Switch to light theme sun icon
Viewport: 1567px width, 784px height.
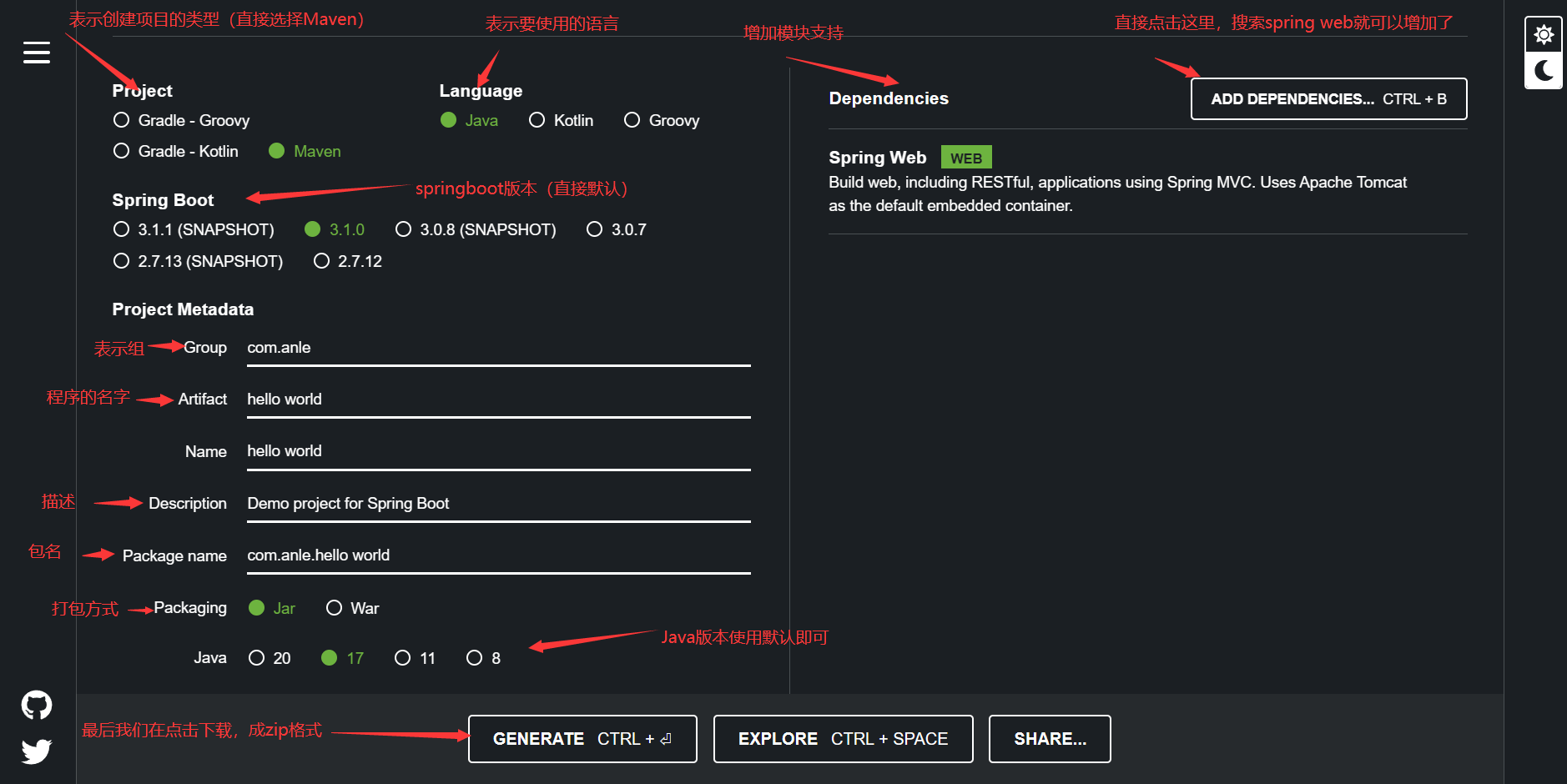pos(1544,34)
